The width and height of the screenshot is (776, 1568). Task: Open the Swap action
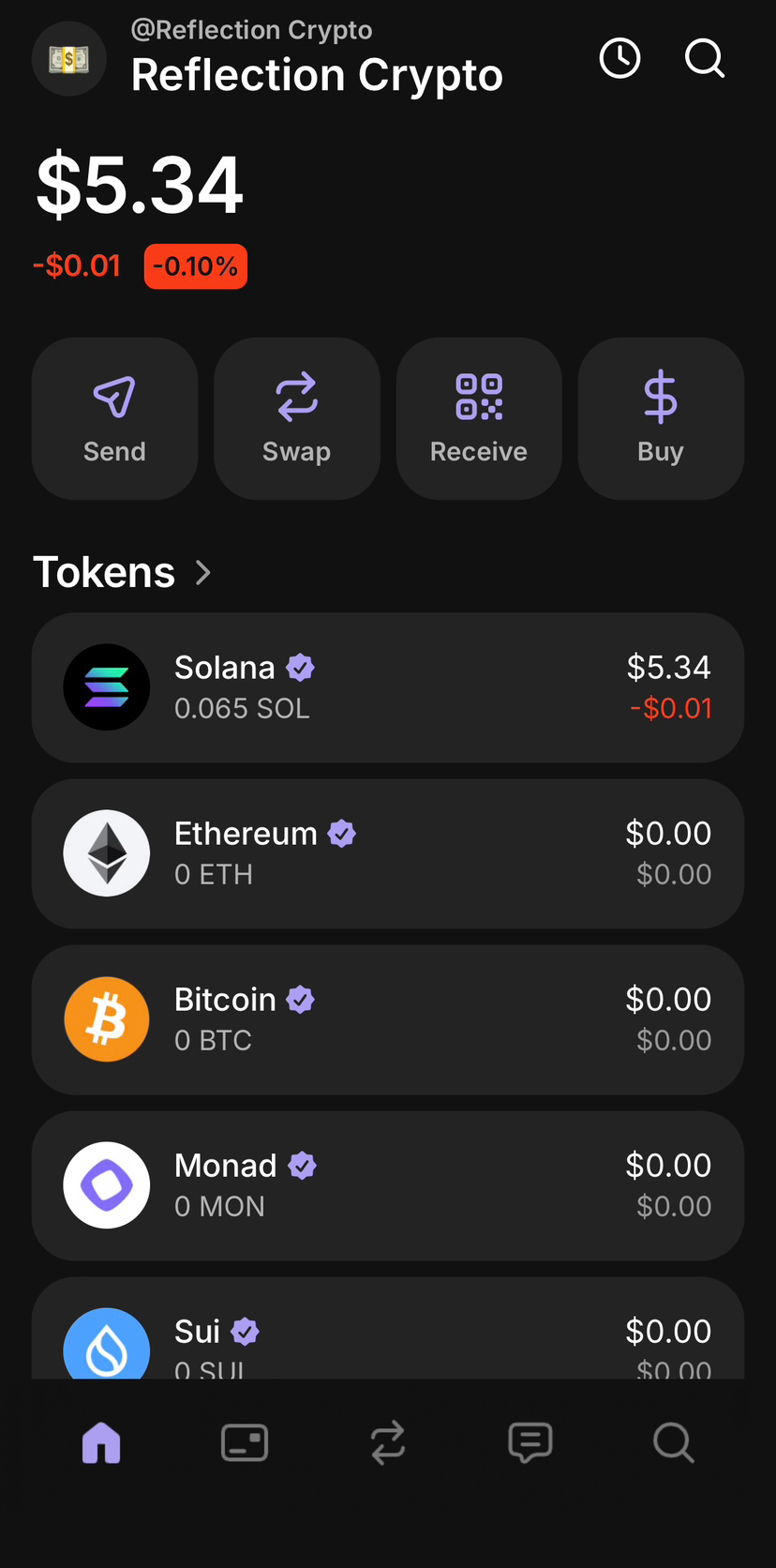click(x=297, y=418)
